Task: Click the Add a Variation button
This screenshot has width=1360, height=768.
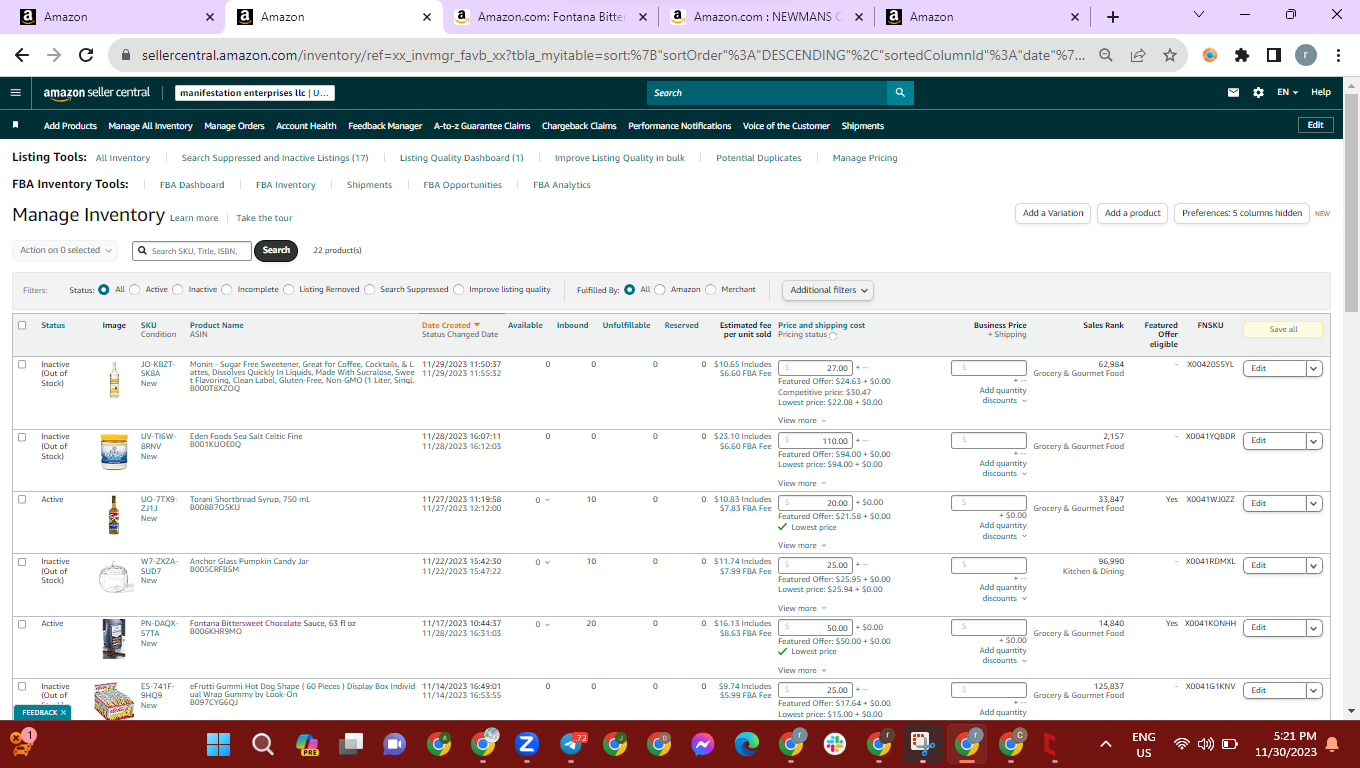Action: point(1053,213)
